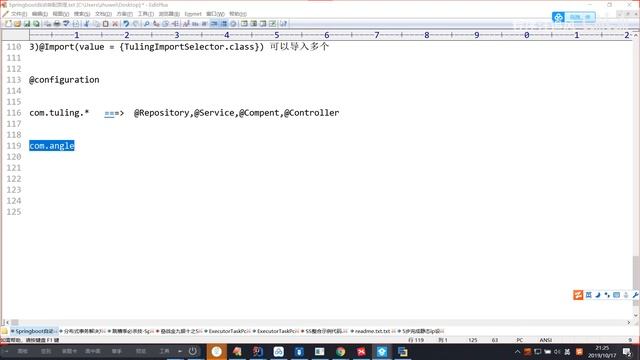Toggle the line number toolbar button
This screenshot has height=360, width=640.
(x=224, y=24)
